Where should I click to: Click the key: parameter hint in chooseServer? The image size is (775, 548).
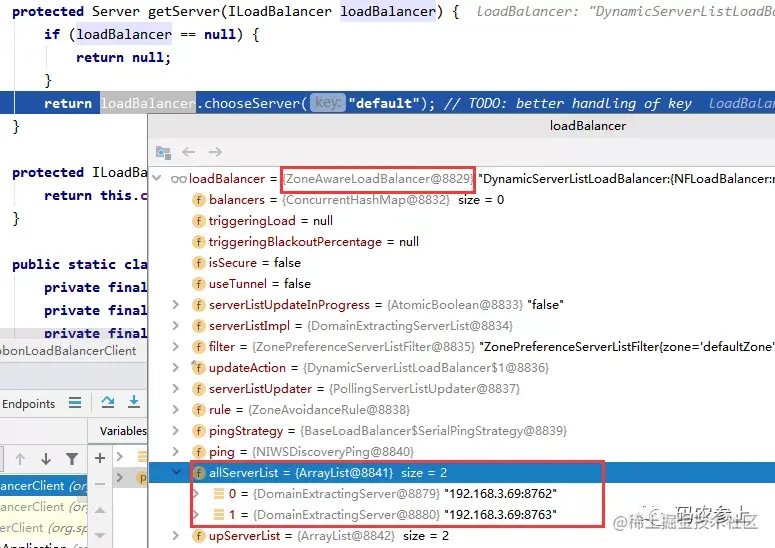[x=328, y=103]
